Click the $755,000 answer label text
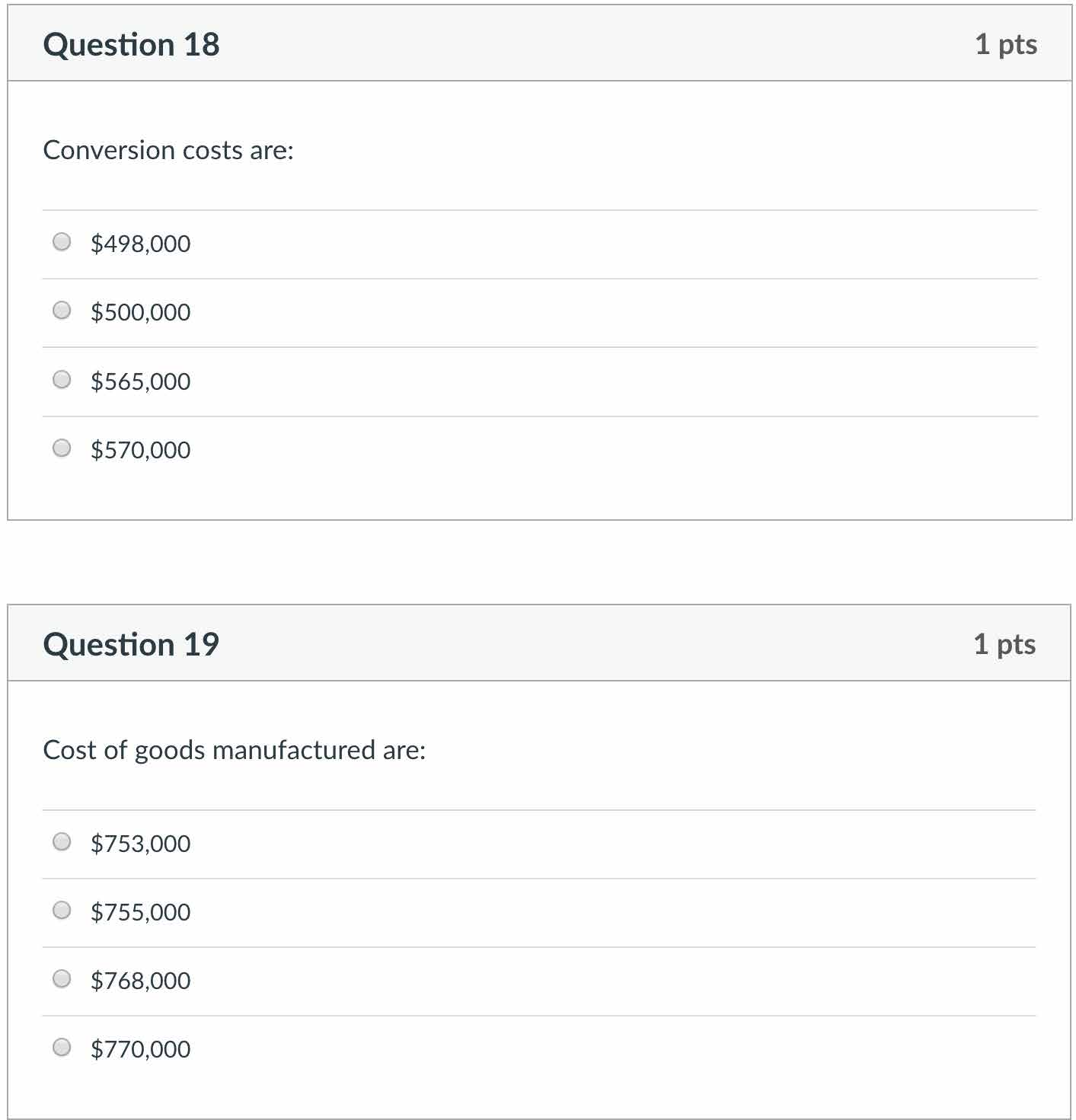 point(141,912)
